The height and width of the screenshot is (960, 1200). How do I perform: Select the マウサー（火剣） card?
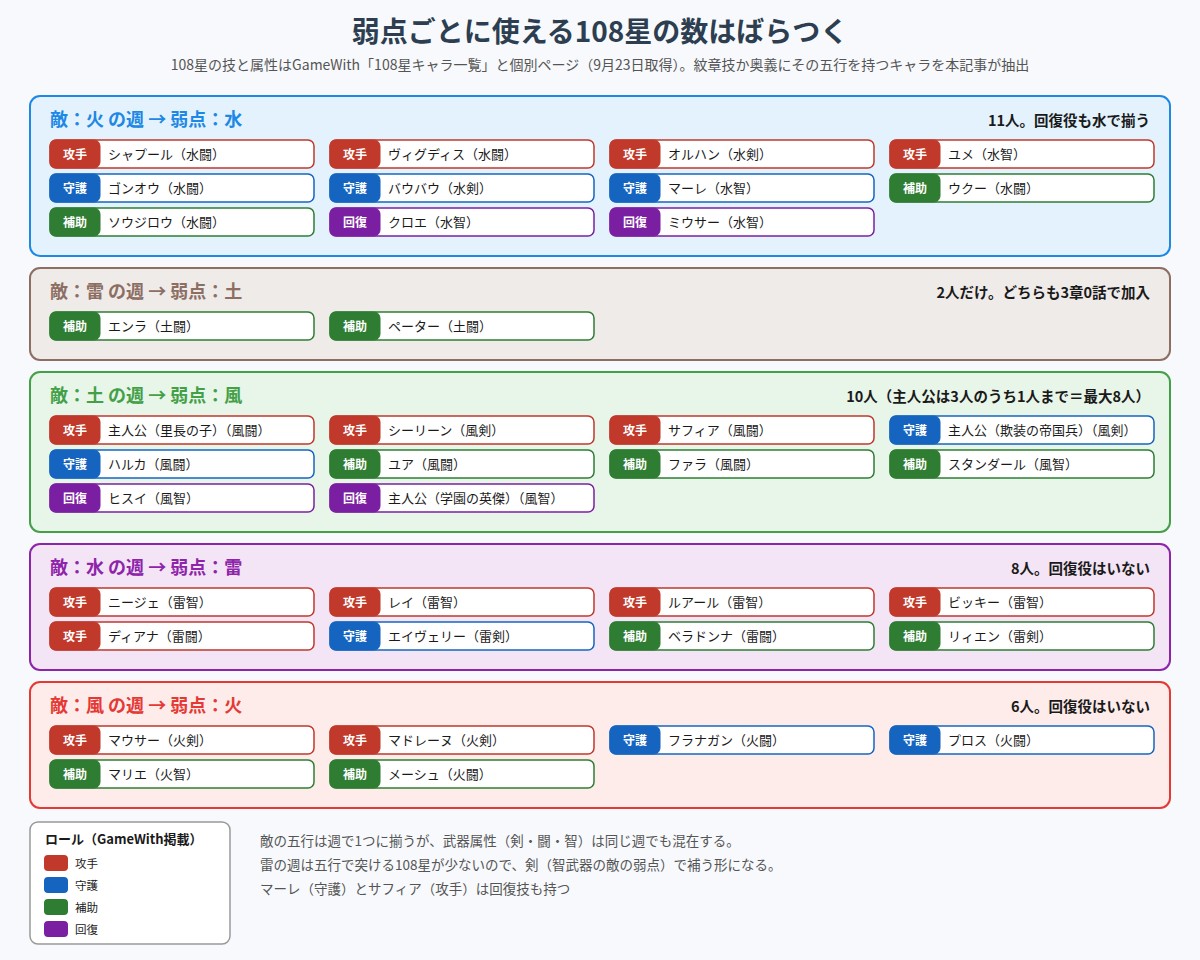click(182, 740)
